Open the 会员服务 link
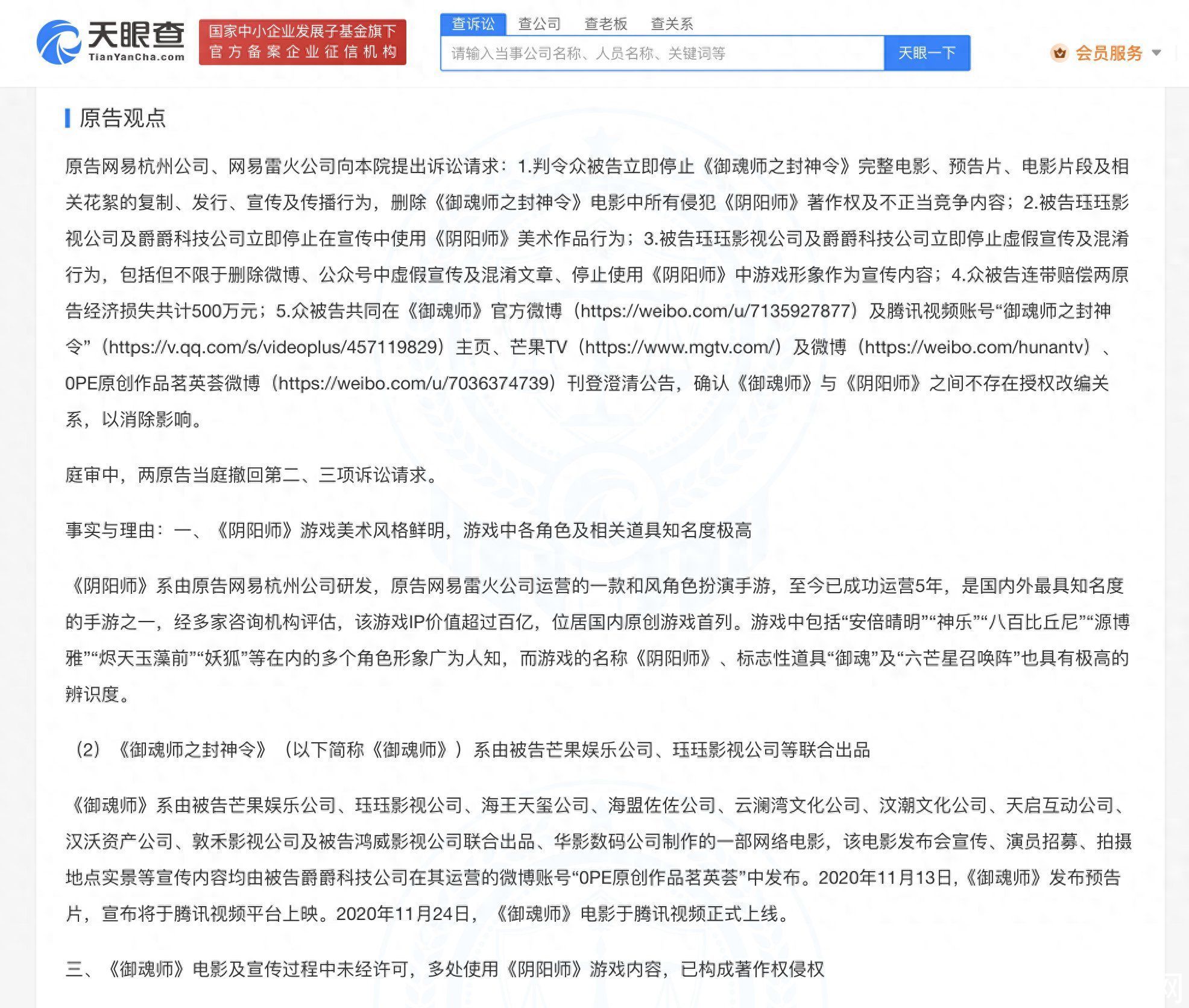Image resolution: width=1189 pixels, height=1008 pixels. [x=1109, y=53]
